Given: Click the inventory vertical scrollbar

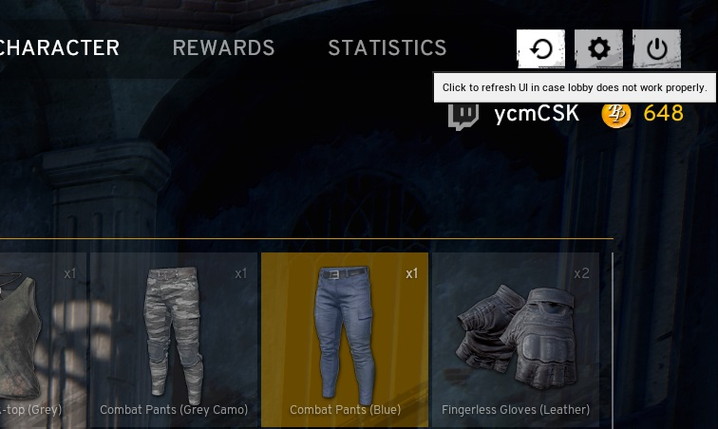Looking at the screenshot, I should click(612, 338).
